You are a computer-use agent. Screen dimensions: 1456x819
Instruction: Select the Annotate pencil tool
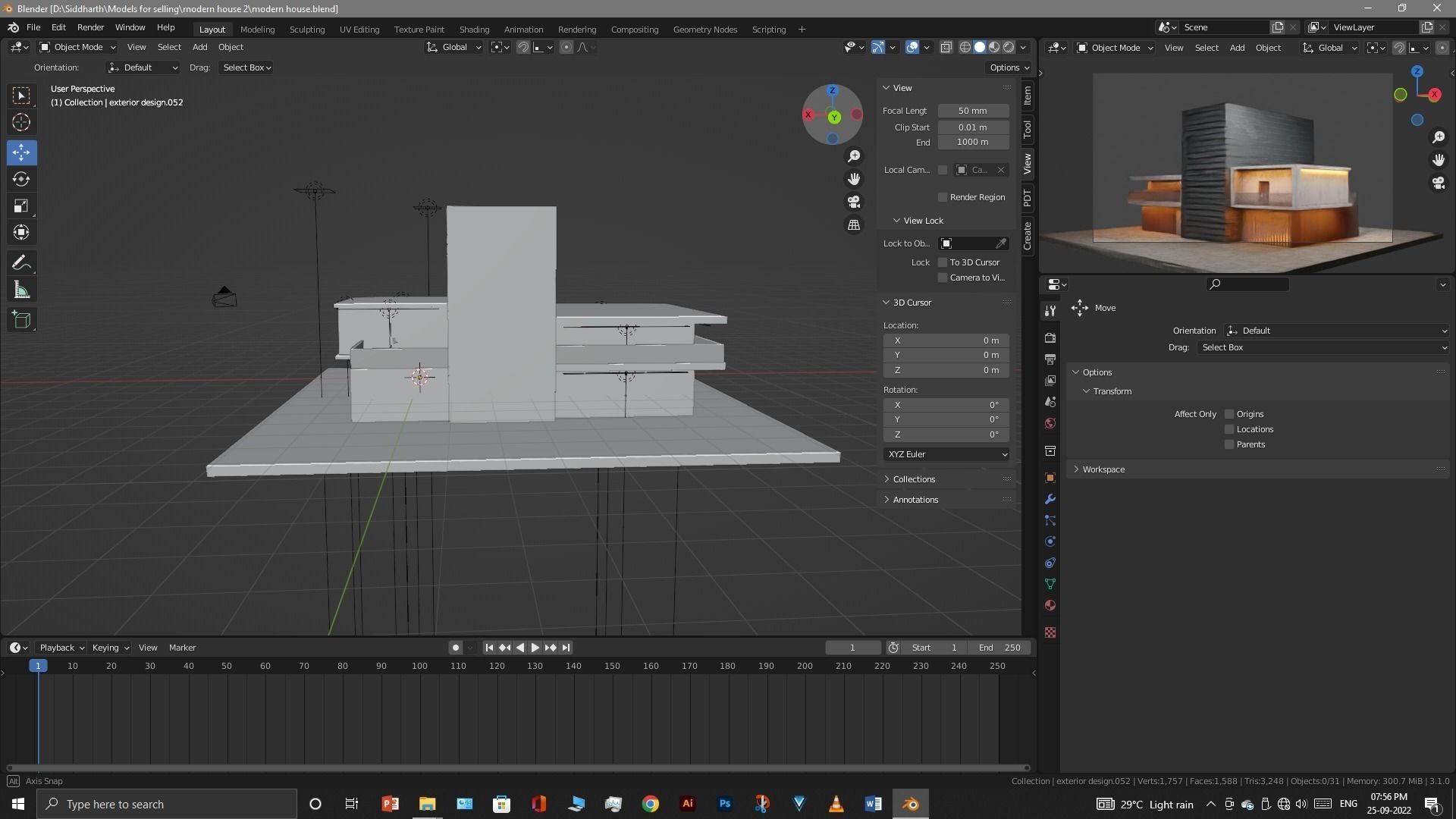click(21, 263)
